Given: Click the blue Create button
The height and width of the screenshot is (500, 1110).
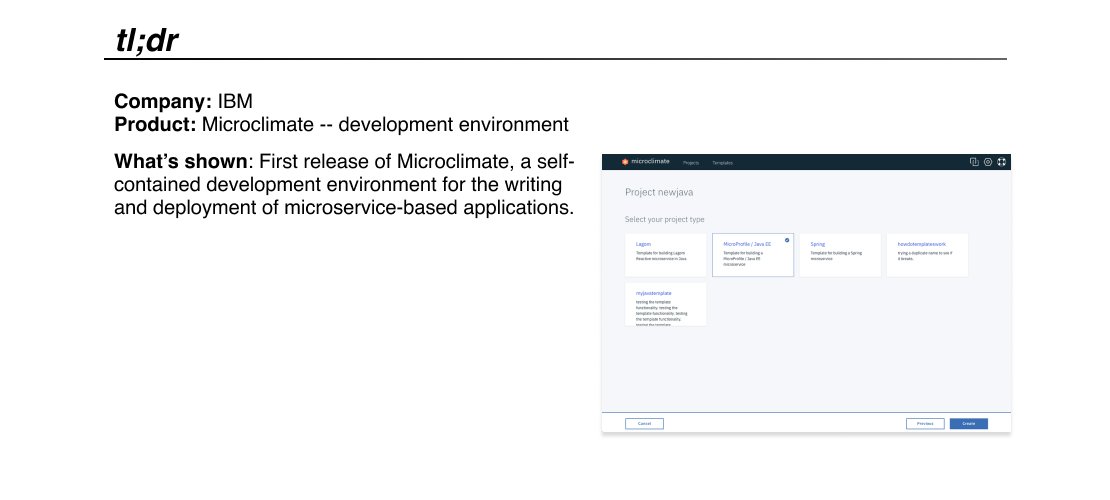Looking at the screenshot, I should (x=968, y=423).
